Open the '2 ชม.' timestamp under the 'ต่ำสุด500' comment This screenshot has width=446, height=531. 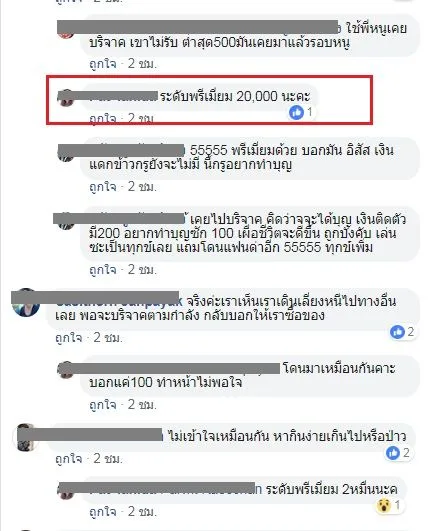pyautogui.click(x=142, y=63)
